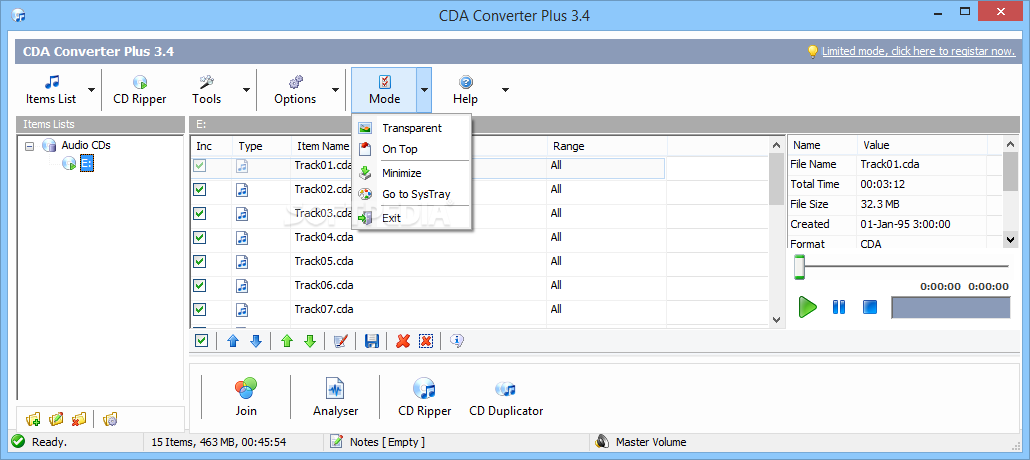The image size is (1030, 460).
Task: Click the green down arrow icon
Action: point(310,340)
